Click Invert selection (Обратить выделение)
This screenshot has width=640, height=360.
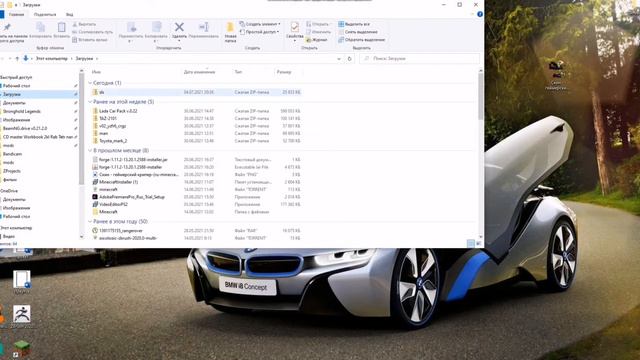362,40
